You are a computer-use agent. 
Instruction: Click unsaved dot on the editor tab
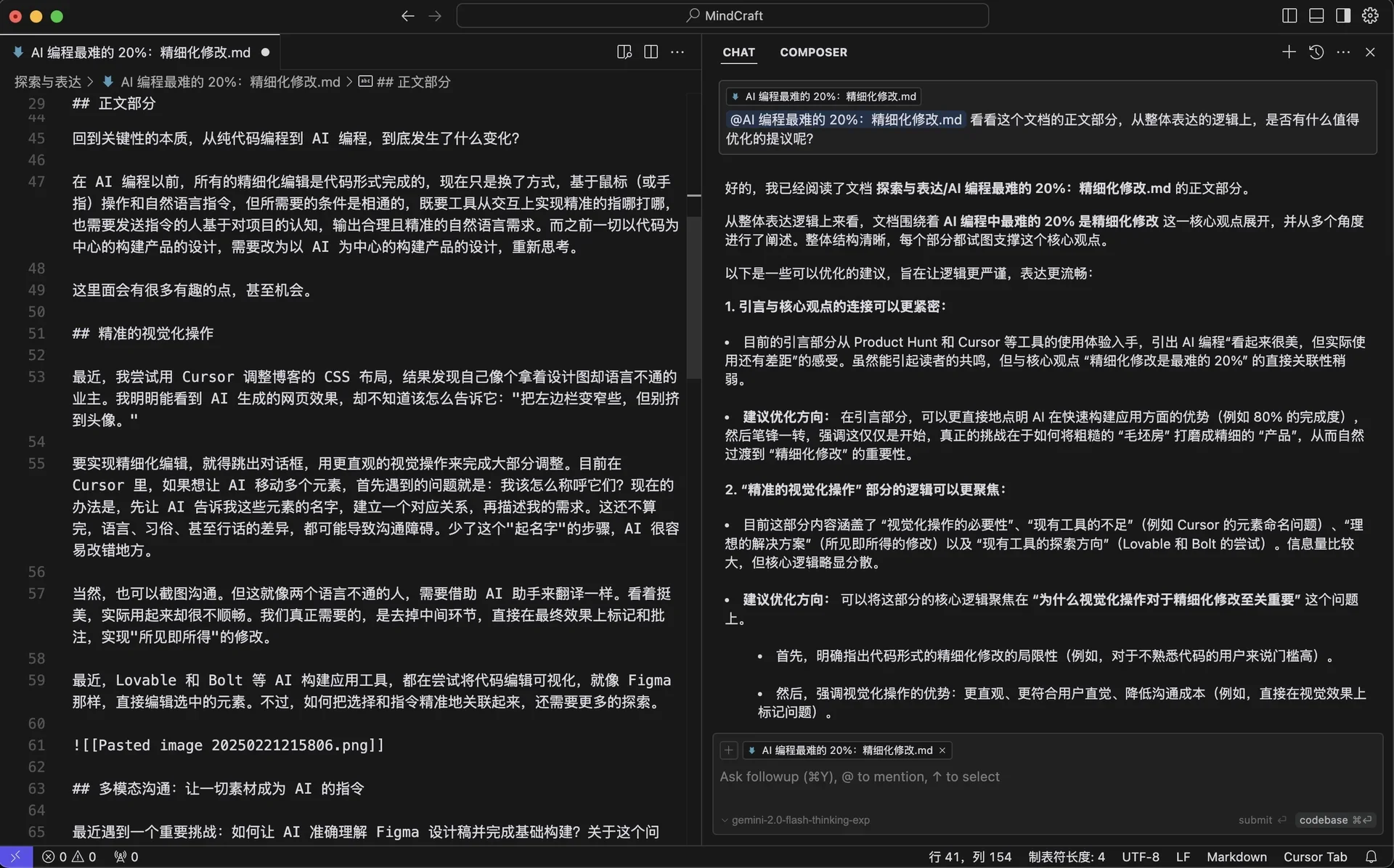(x=265, y=52)
